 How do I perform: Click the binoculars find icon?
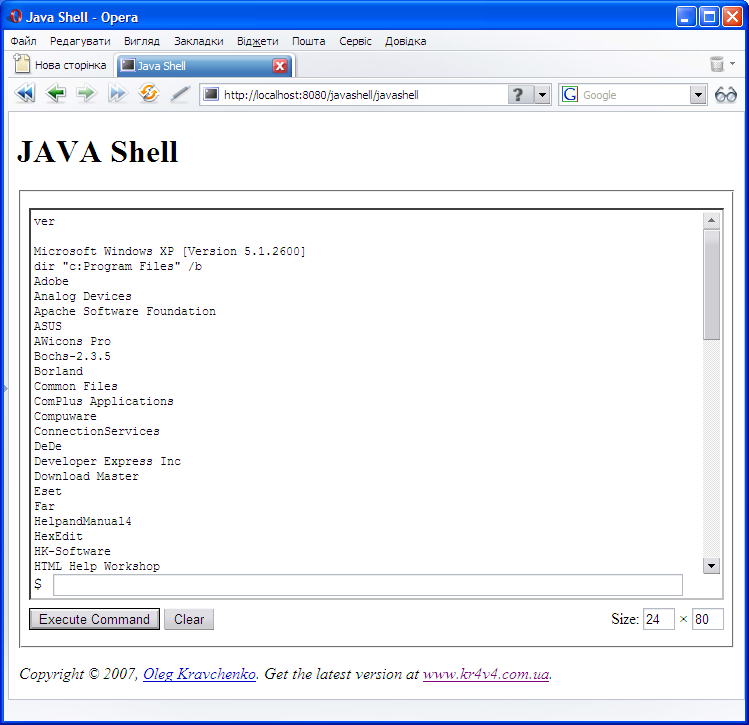pos(726,95)
